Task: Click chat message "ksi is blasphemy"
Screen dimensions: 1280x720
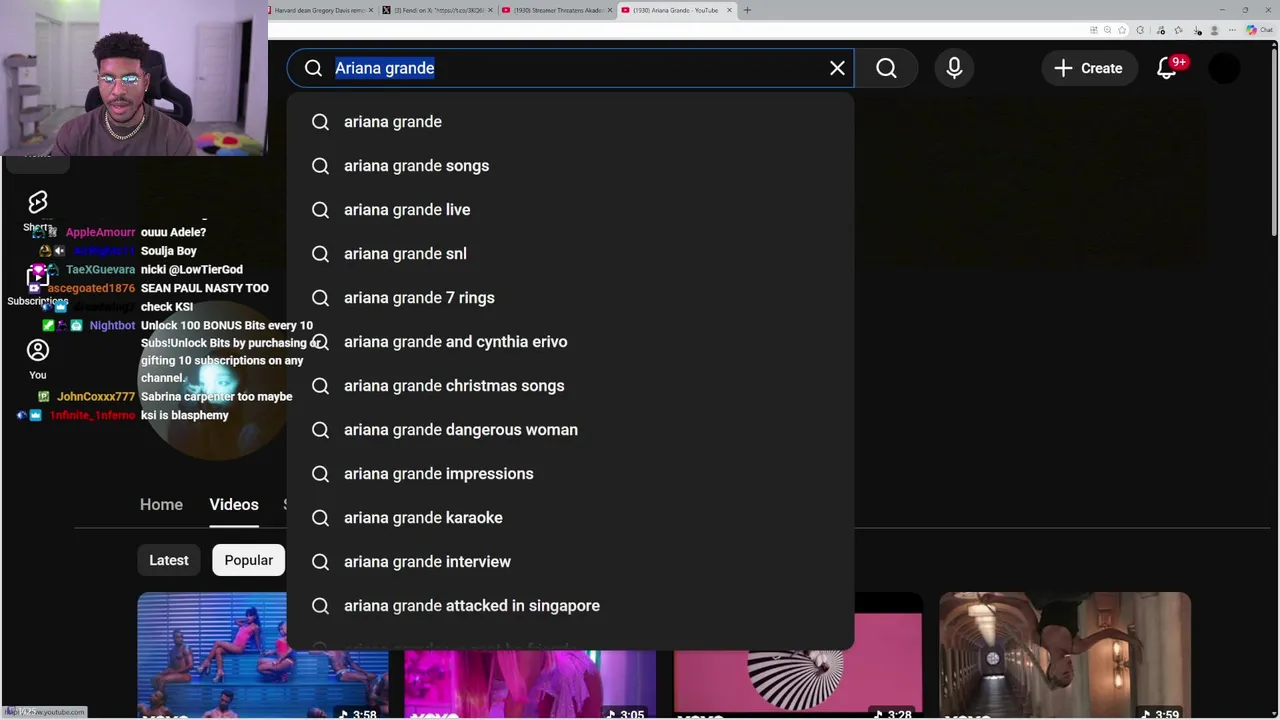Action: coord(185,415)
